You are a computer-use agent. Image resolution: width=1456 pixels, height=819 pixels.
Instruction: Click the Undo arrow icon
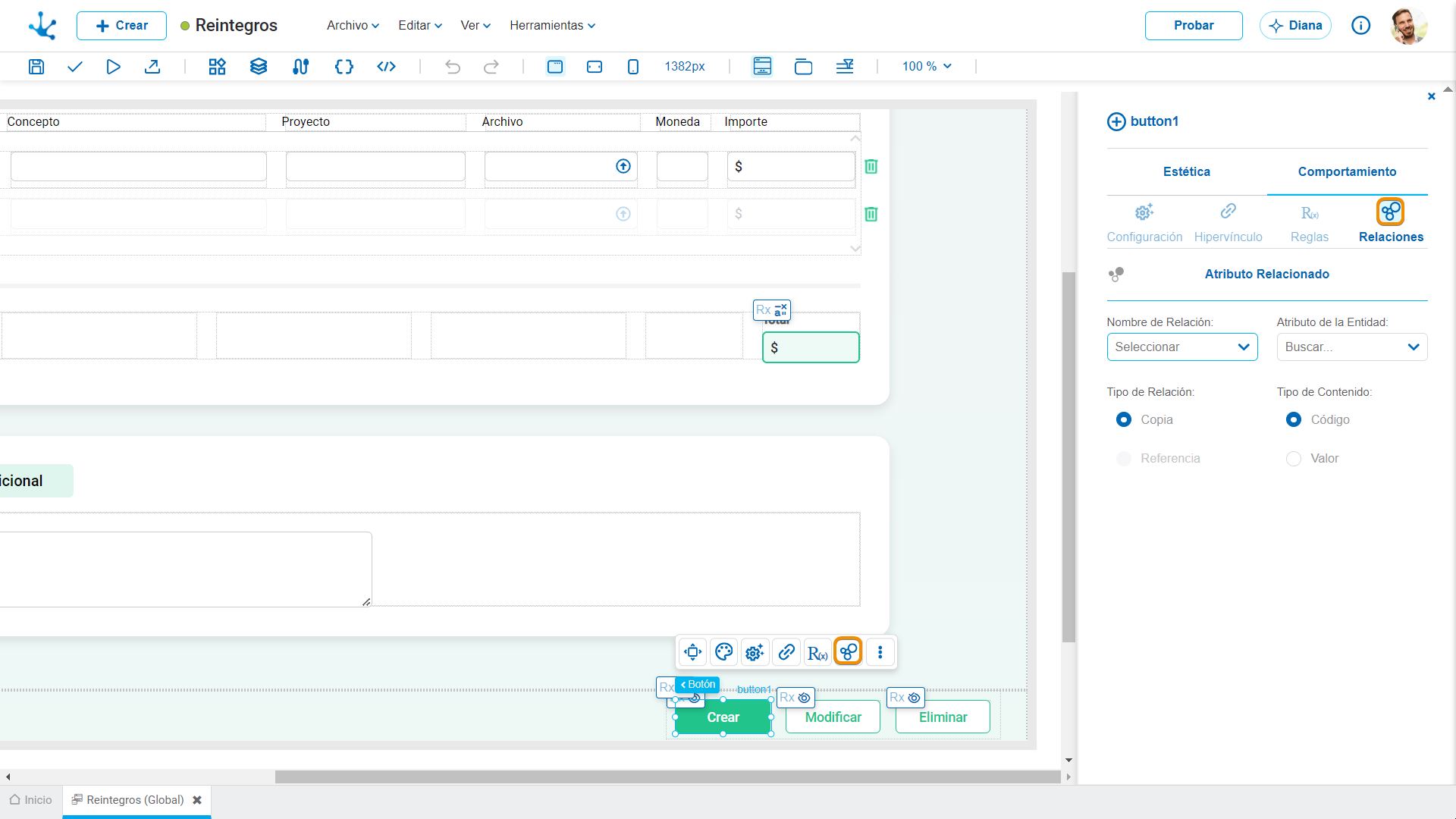(453, 67)
